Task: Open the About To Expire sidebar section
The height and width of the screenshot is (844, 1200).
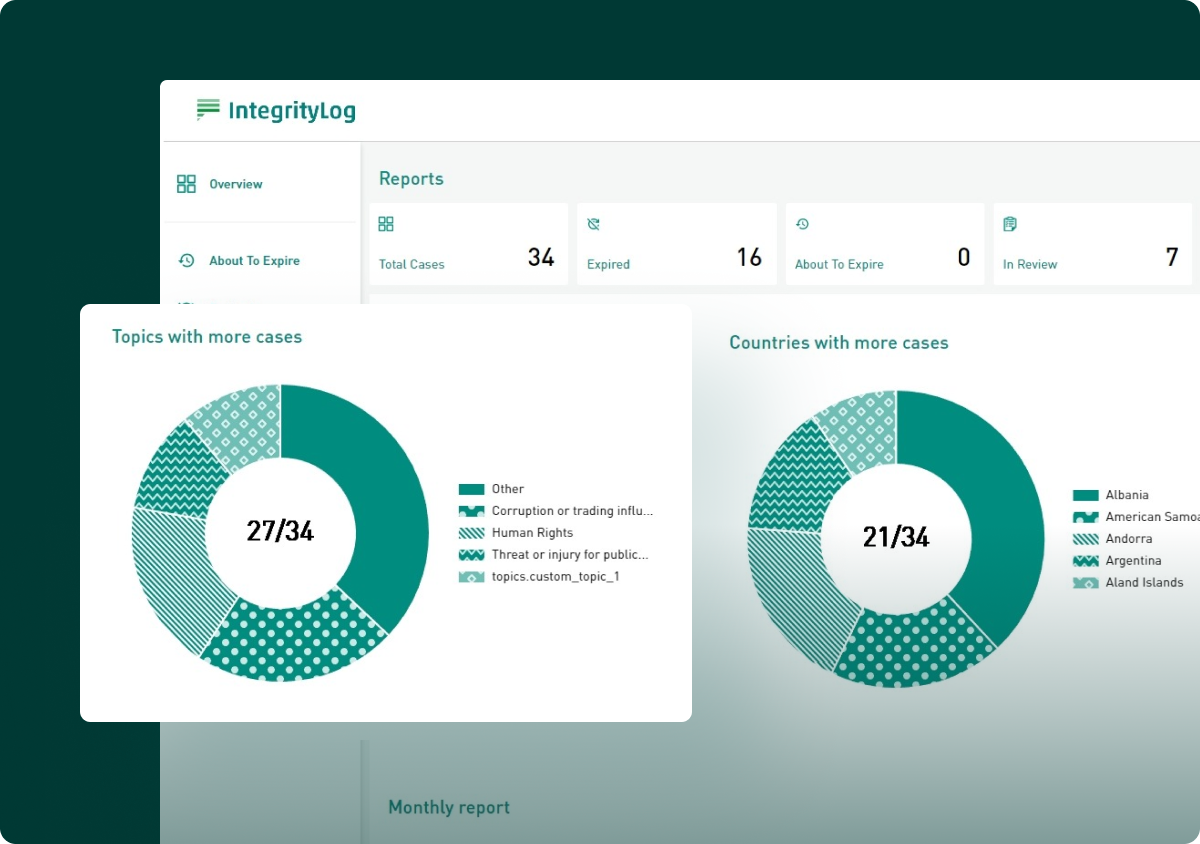Action: point(254,260)
